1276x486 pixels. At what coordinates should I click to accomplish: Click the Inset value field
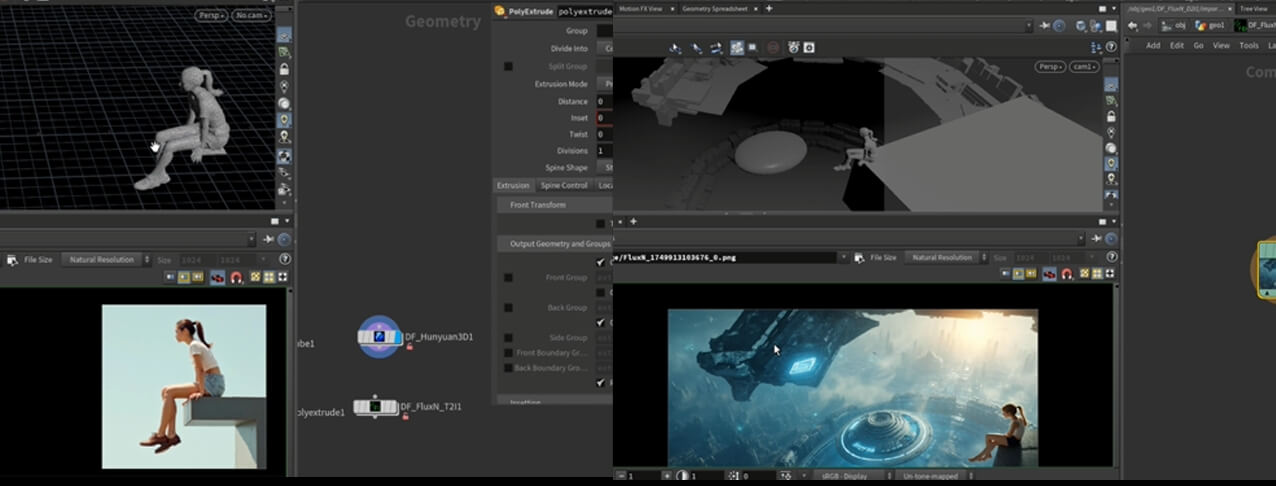click(605, 118)
